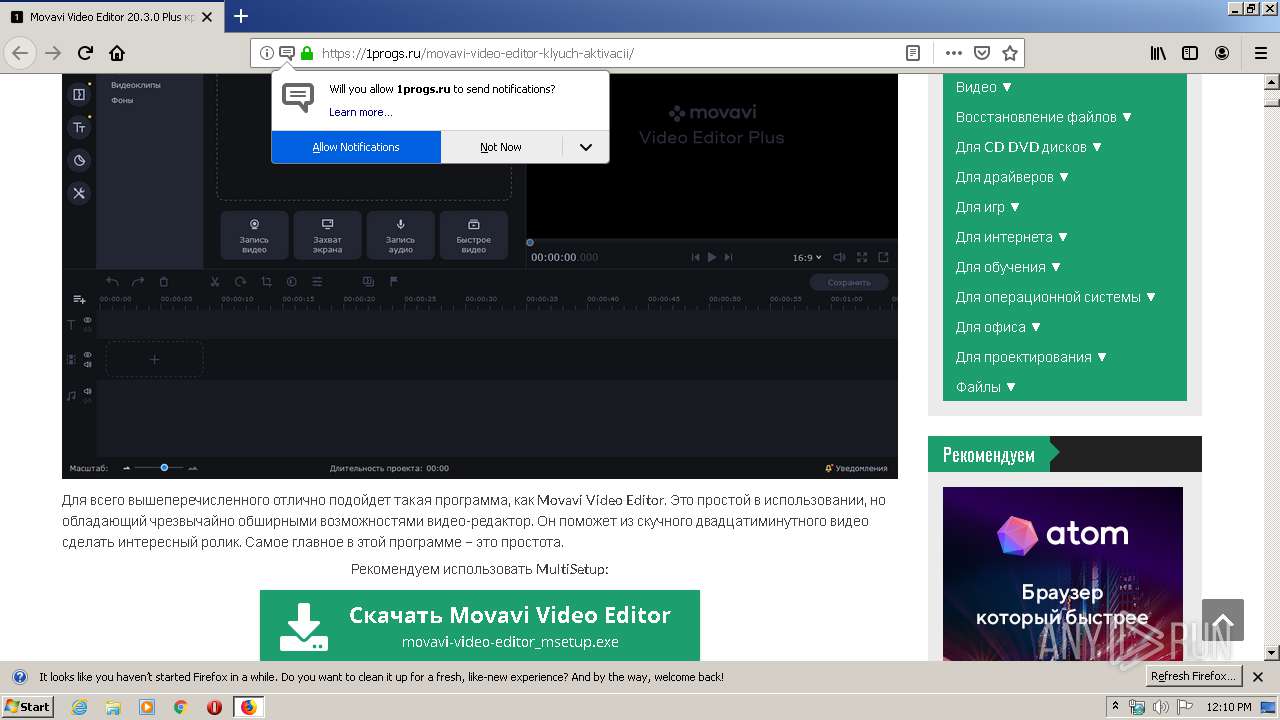The height and width of the screenshot is (720, 1280).
Task: Open the Firefox hamburger menu
Action: [1260, 53]
